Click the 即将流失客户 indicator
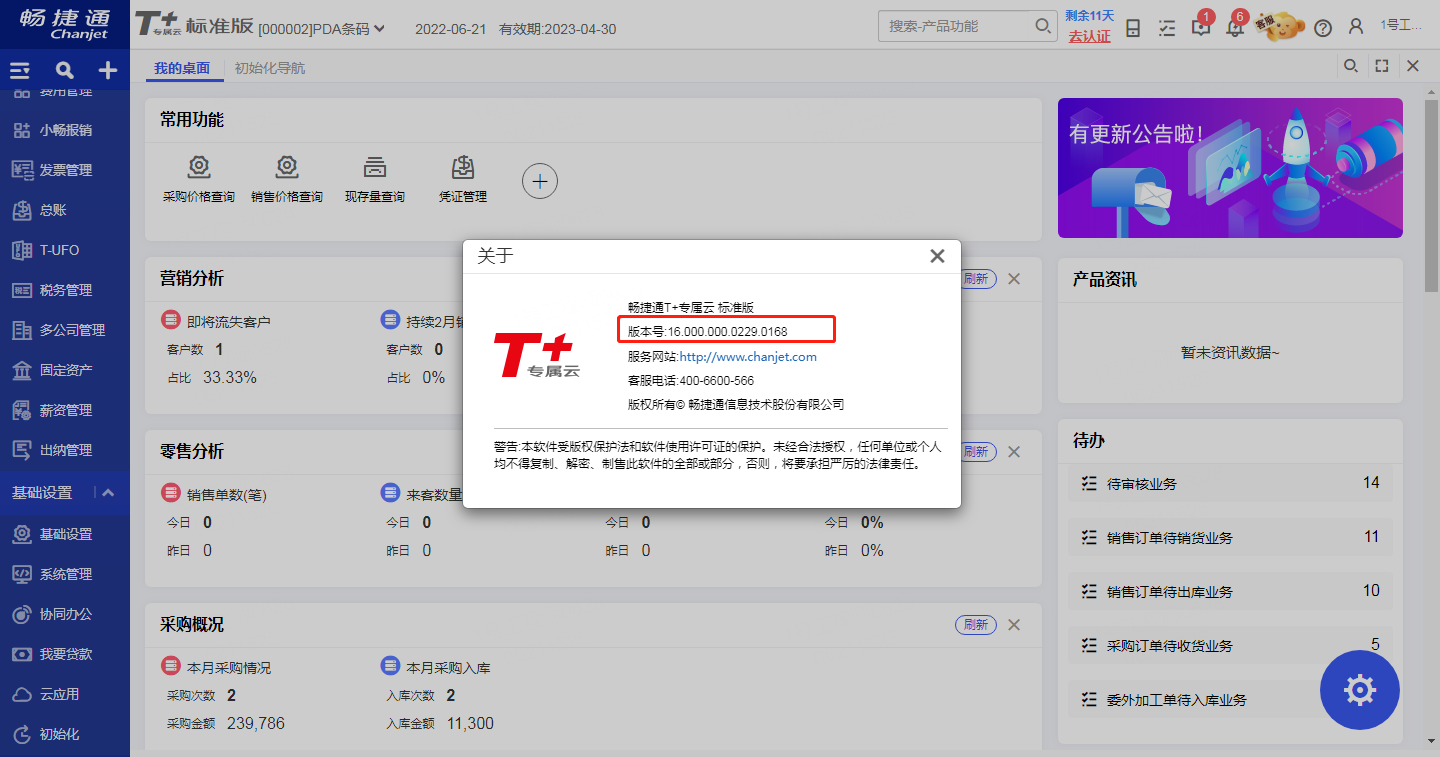 pyautogui.click(x=216, y=321)
